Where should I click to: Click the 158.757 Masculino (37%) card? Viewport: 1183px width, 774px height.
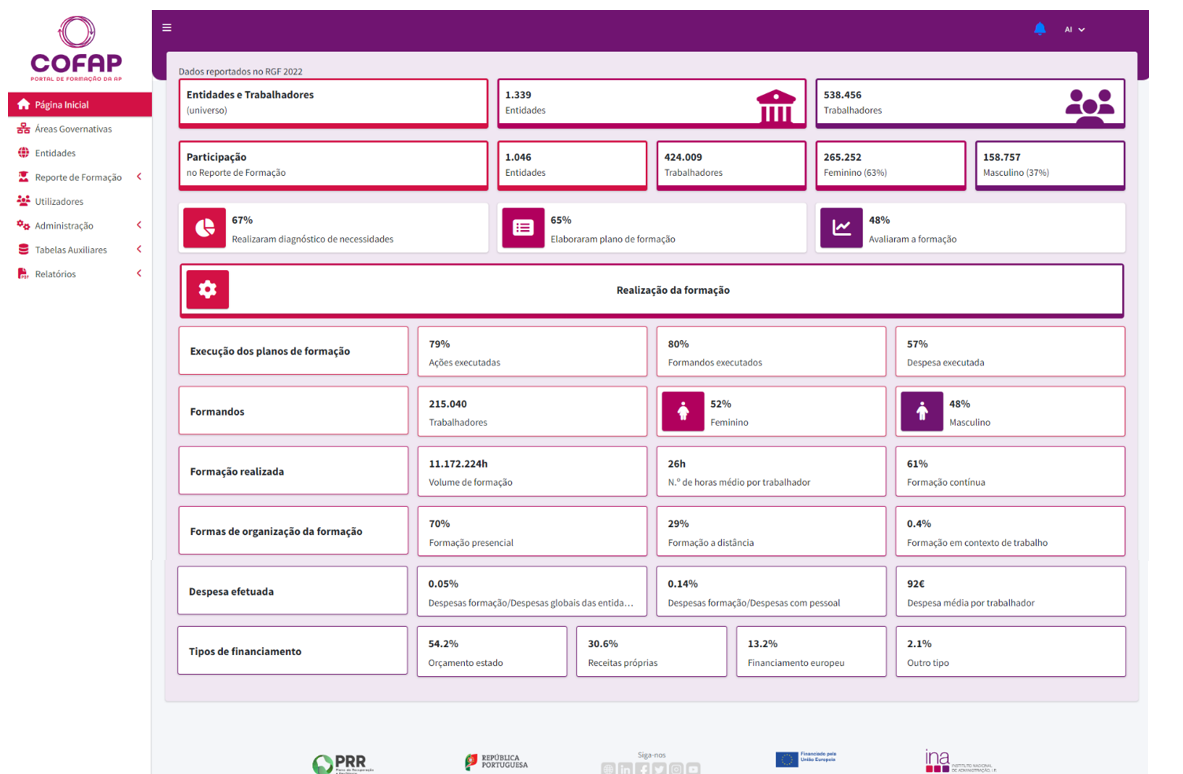(x=1050, y=165)
